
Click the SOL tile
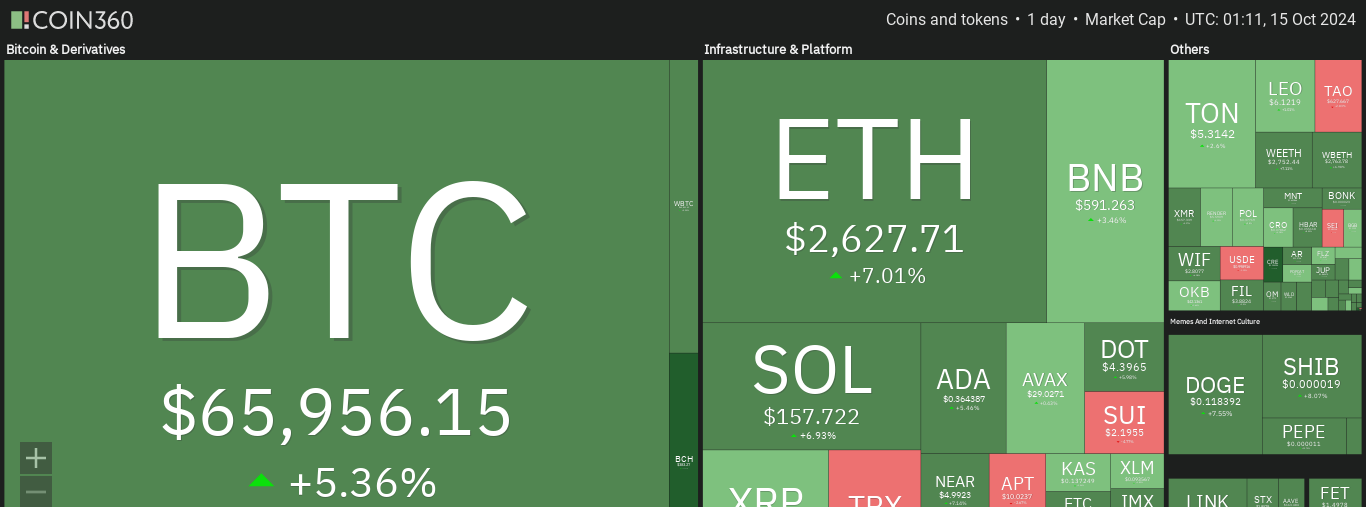point(812,386)
